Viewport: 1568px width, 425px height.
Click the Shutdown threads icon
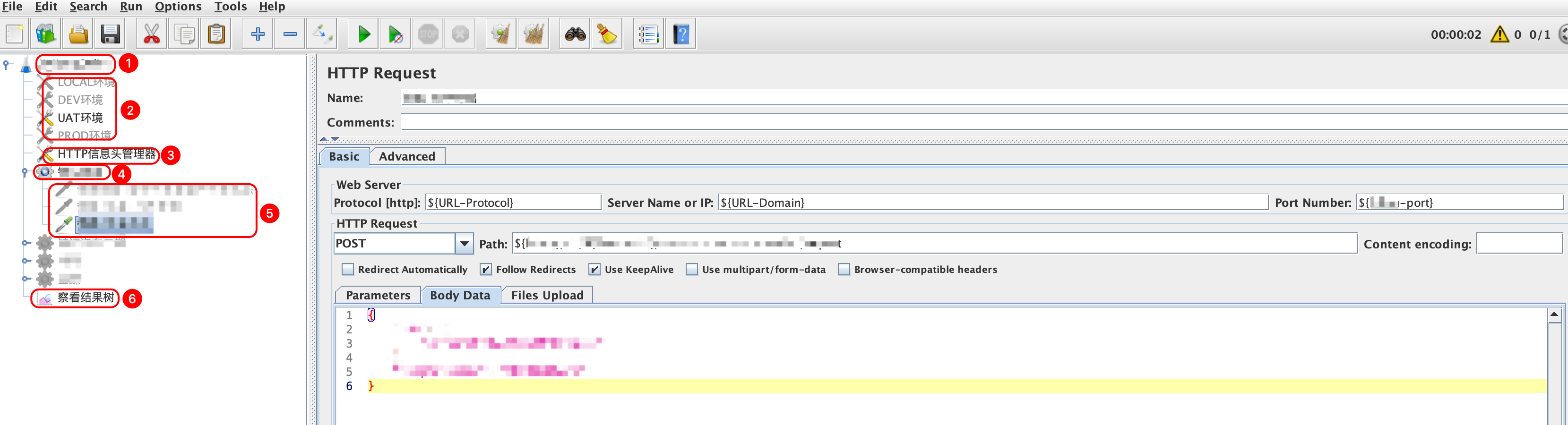(460, 34)
